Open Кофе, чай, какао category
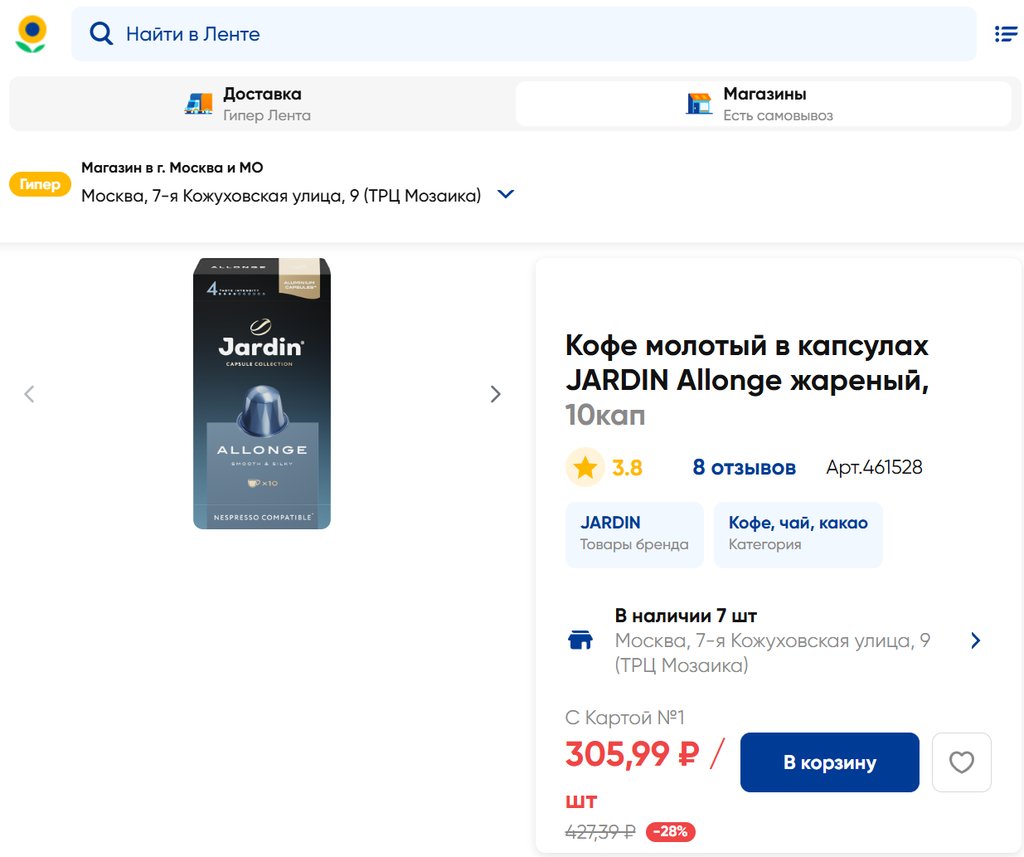 point(798,534)
